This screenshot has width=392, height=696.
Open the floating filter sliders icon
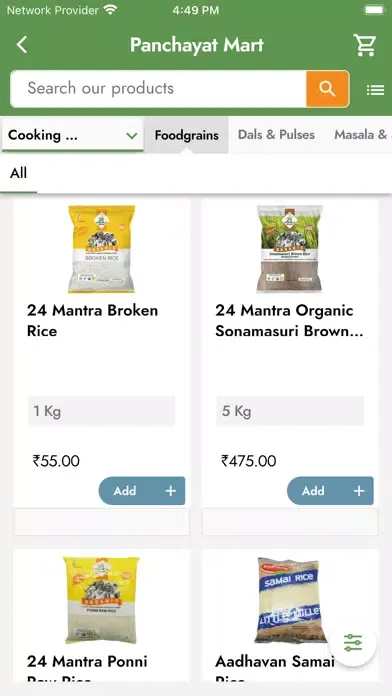pyautogui.click(x=353, y=643)
